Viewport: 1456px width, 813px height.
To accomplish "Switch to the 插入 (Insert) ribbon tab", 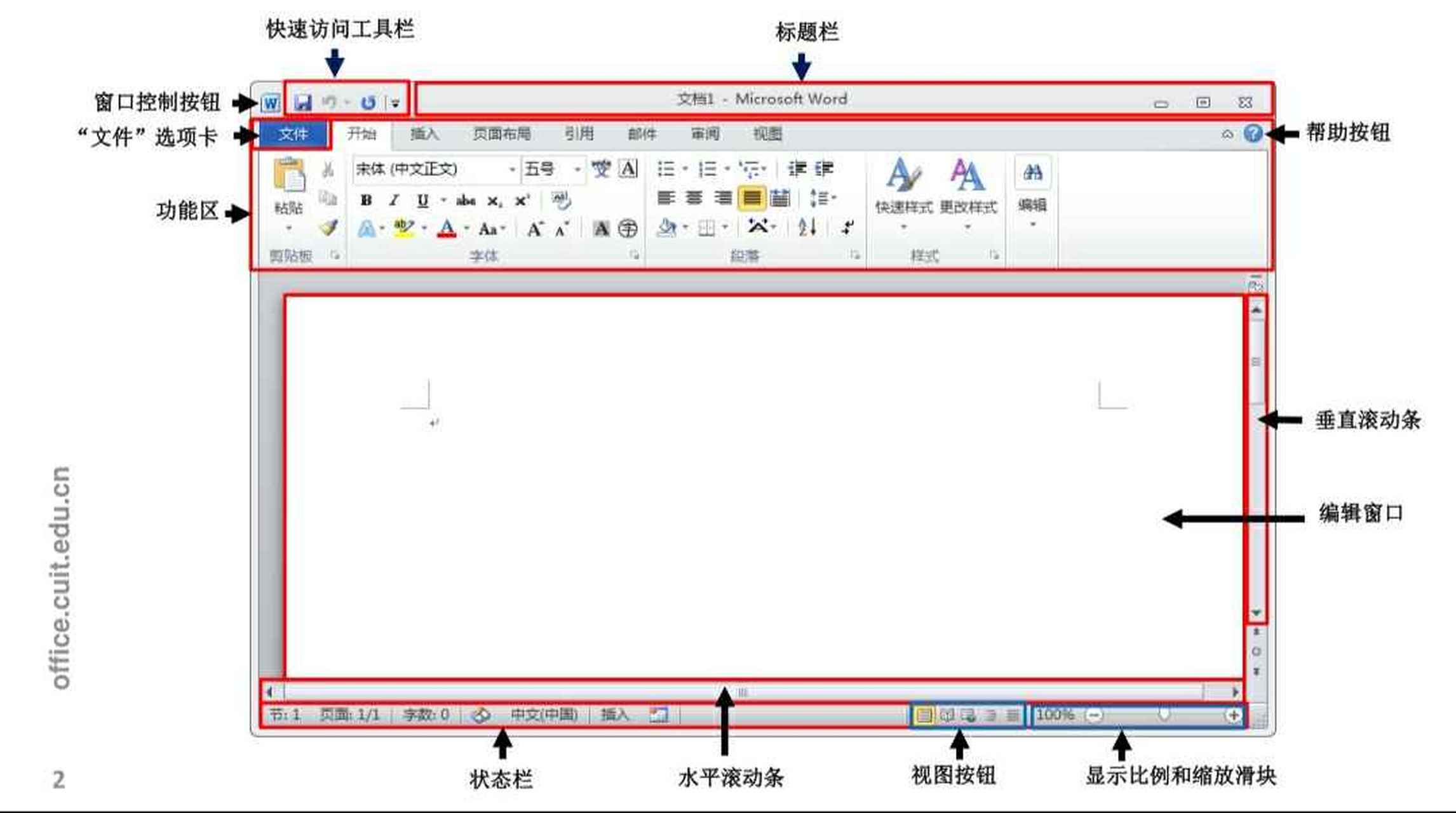I will tap(426, 134).
